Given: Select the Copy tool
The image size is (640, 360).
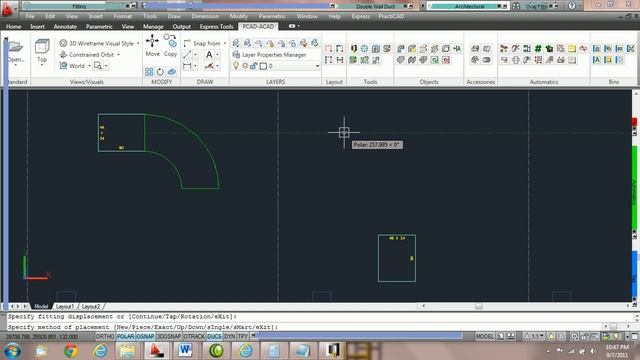Looking at the screenshot, I should coord(170,45).
